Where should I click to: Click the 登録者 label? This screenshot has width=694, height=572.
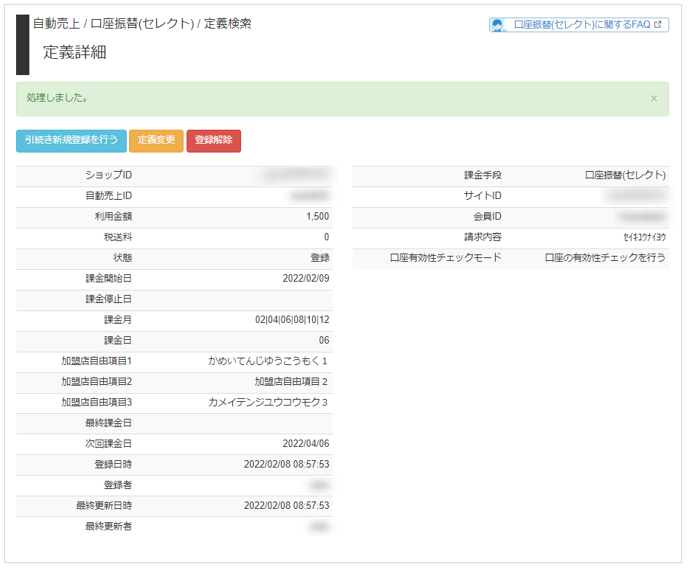(x=118, y=485)
